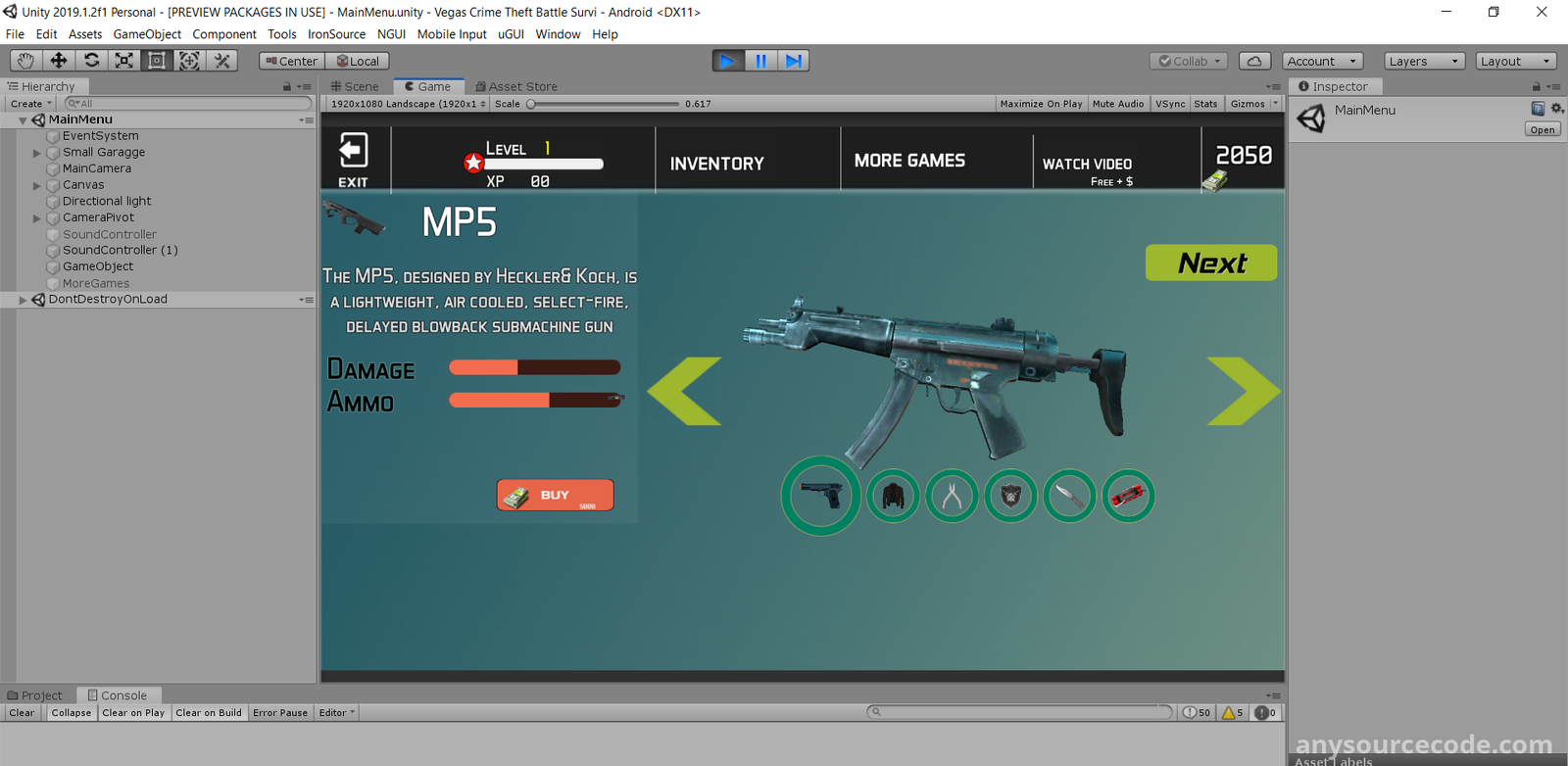This screenshot has height=766, width=1568.
Task: Select the Rect Transform tool
Action: point(157,61)
